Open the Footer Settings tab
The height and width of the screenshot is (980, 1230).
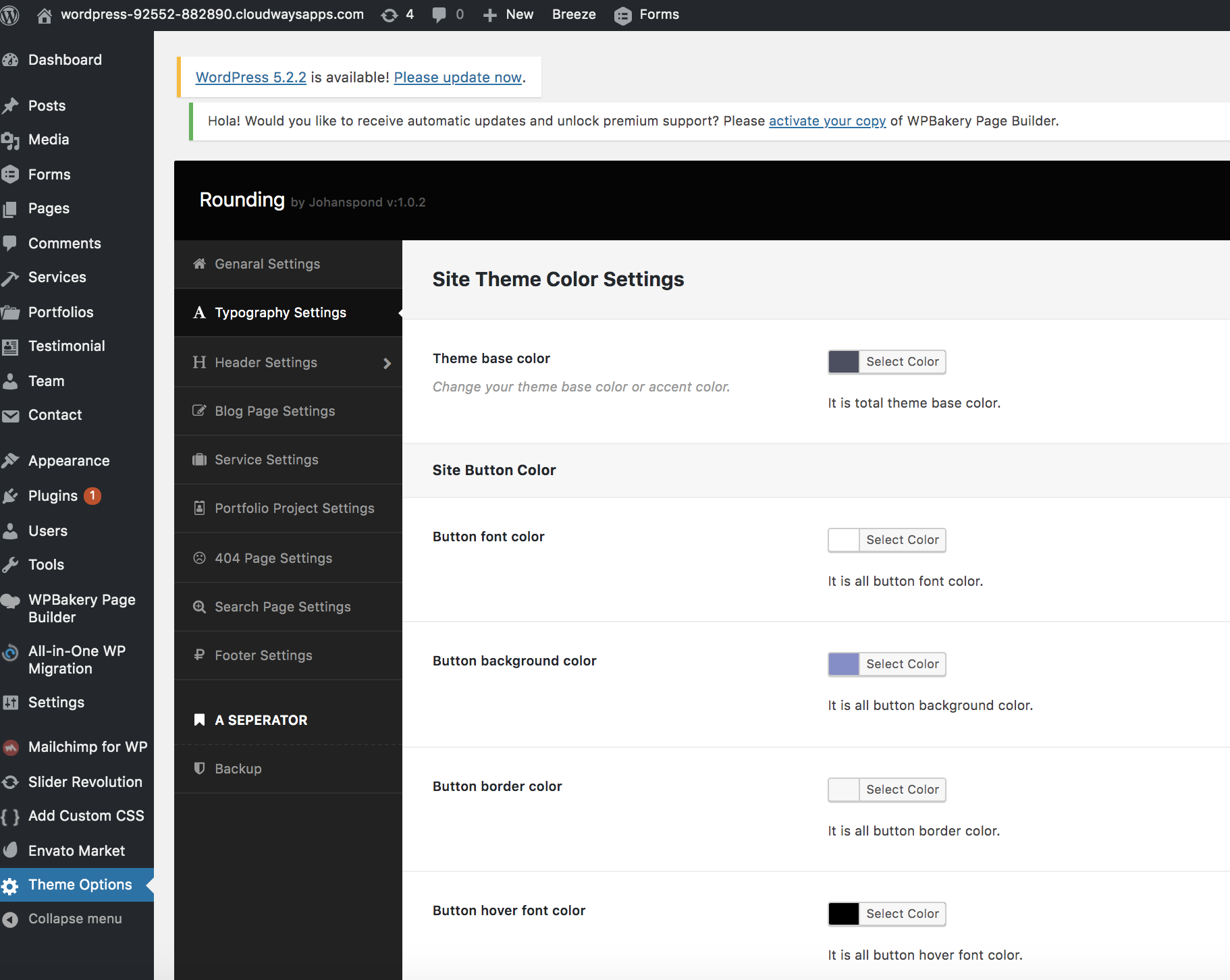[288, 655]
